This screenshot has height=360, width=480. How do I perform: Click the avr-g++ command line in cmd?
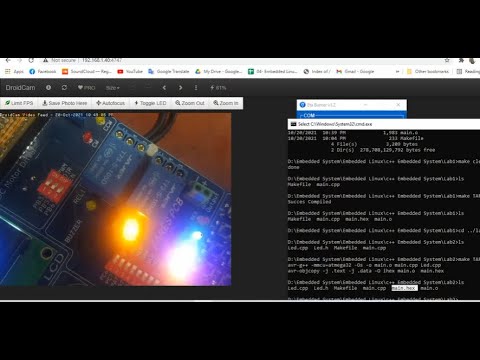[364, 265]
